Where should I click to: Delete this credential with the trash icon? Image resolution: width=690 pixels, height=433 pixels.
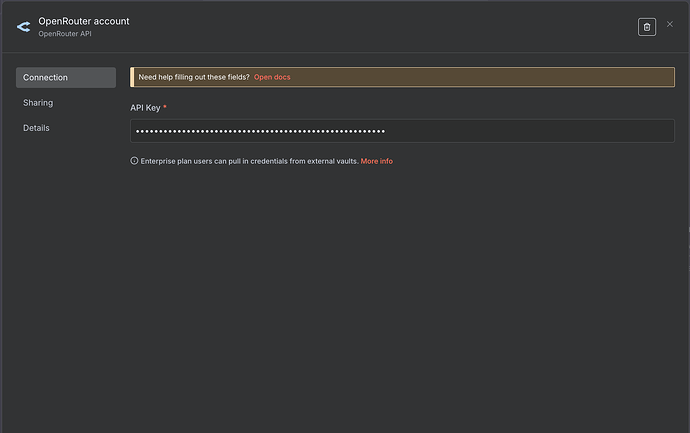pyautogui.click(x=646, y=27)
